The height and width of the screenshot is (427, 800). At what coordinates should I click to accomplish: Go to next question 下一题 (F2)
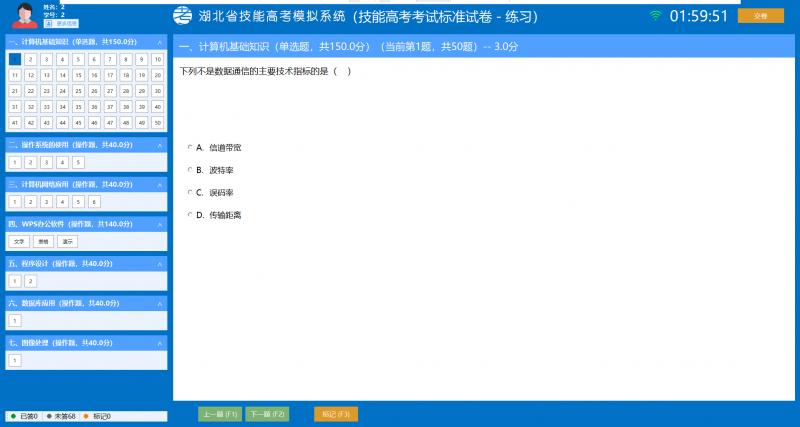pos(267,414)
